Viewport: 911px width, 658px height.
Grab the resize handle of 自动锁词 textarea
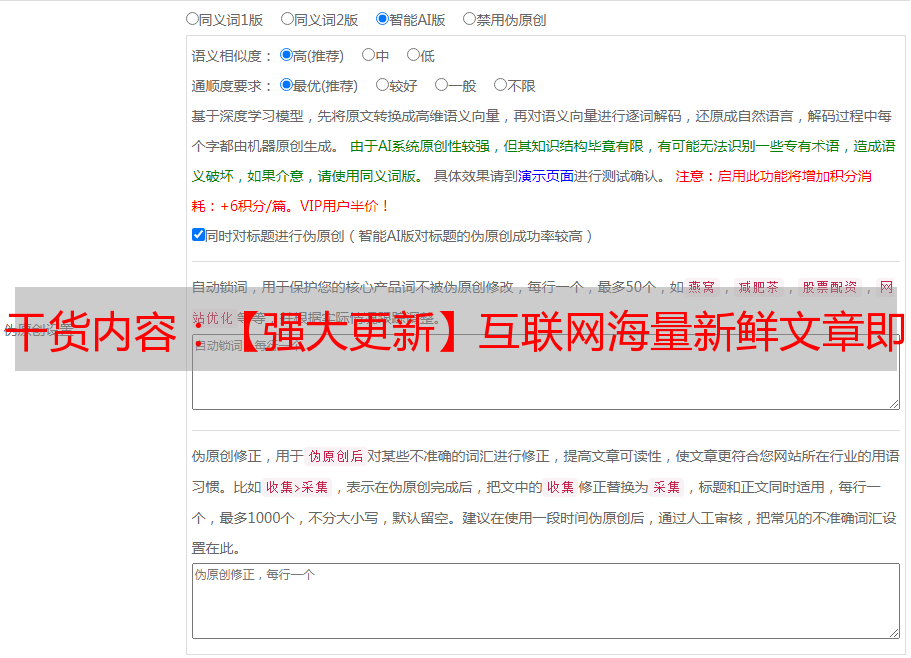[x=894, y=404]
